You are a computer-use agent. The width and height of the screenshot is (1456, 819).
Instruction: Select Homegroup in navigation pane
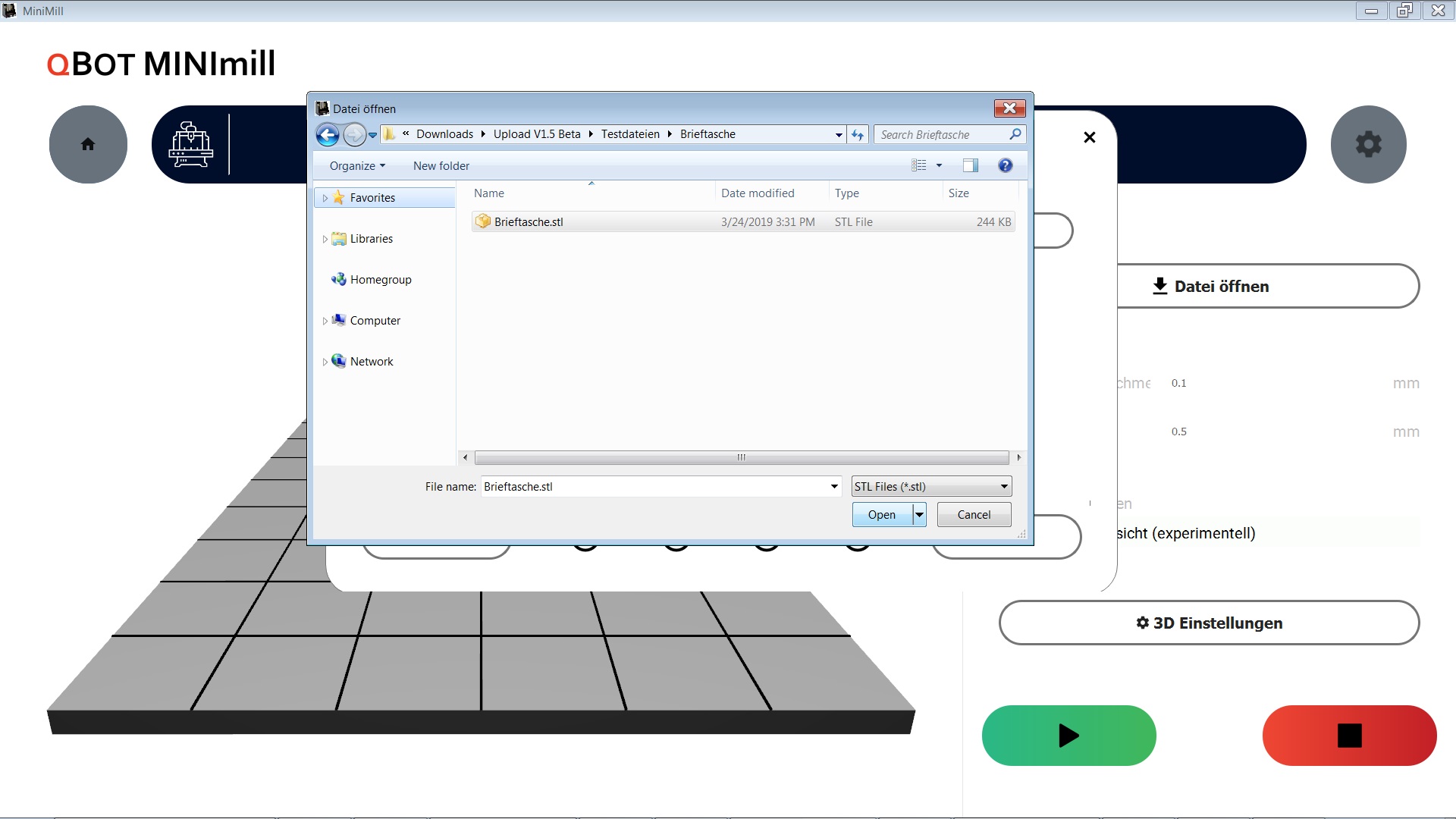[372, 279]
